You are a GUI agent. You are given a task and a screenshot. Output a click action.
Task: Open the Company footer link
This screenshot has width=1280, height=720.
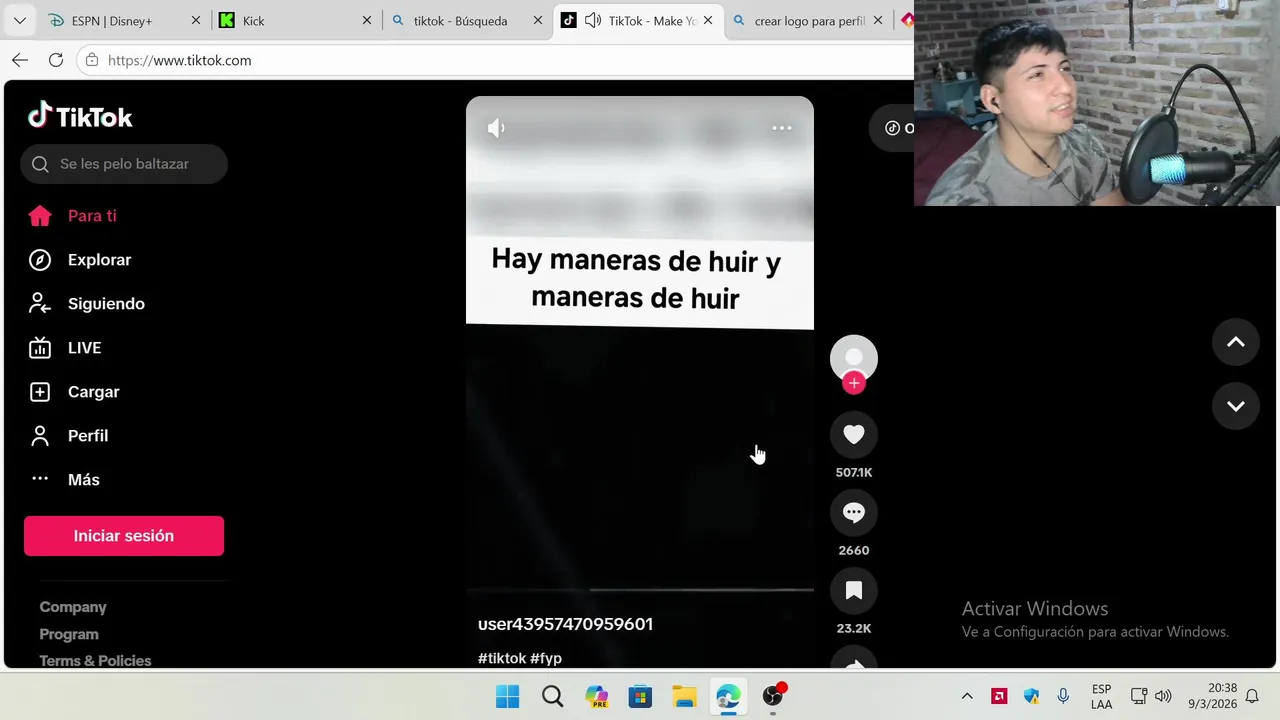73,607
